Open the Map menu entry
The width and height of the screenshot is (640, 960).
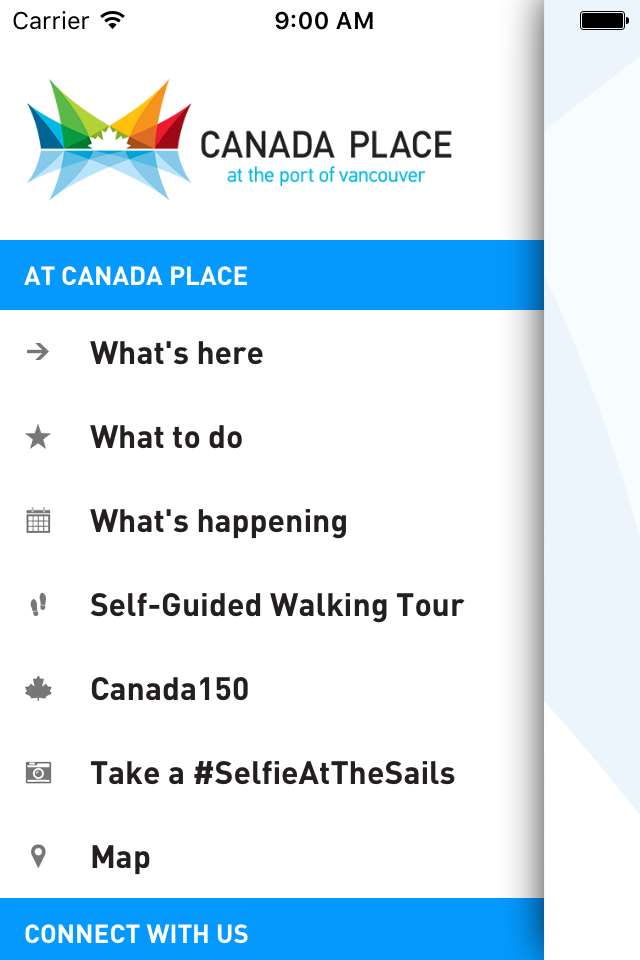[121, 857]
